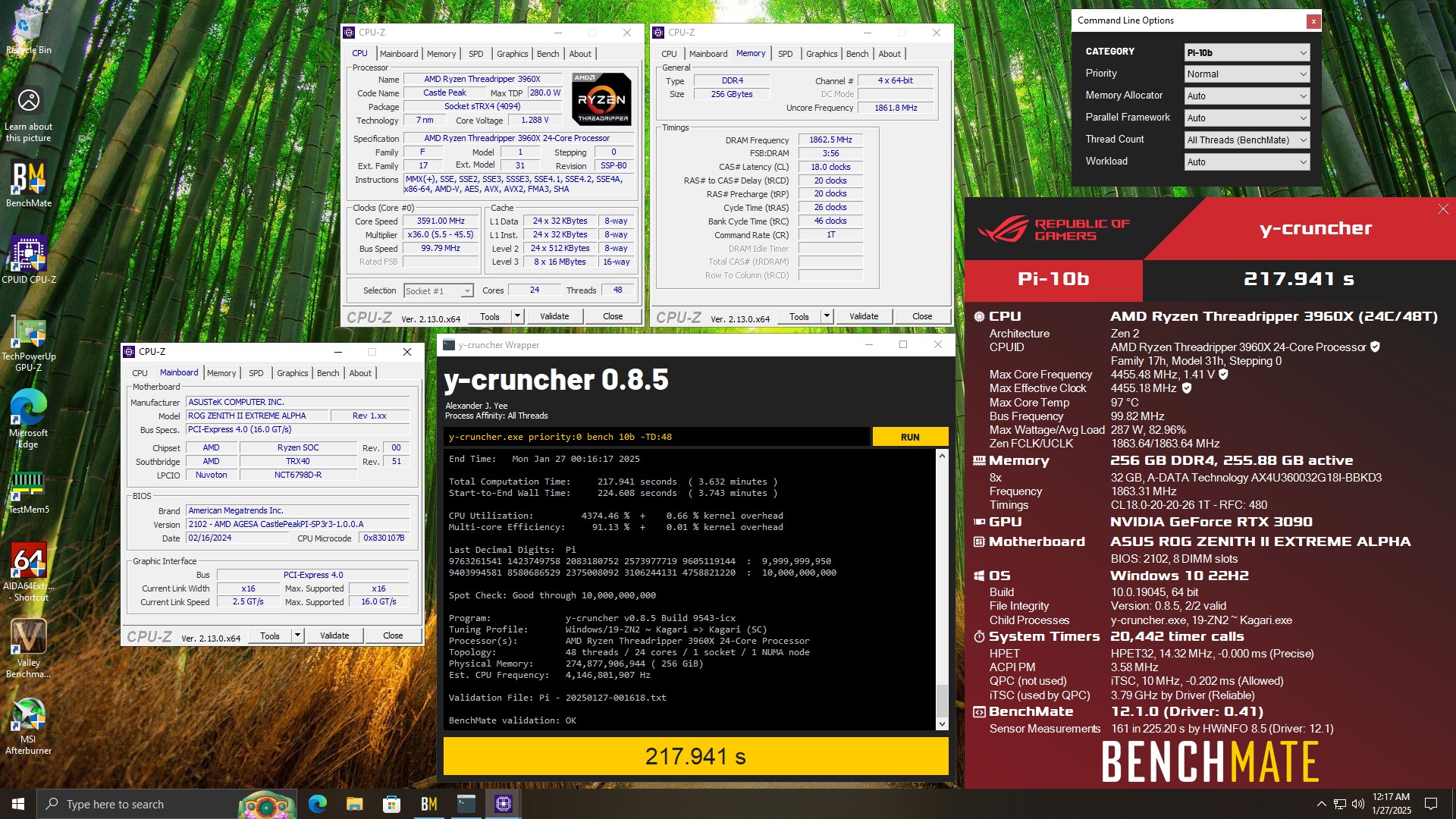Image resolution: width=1456 pixels, height=819 pixels.
Task: Click the y-cruncher output scrollbar down arrow
Action: [x=942, y=724]
